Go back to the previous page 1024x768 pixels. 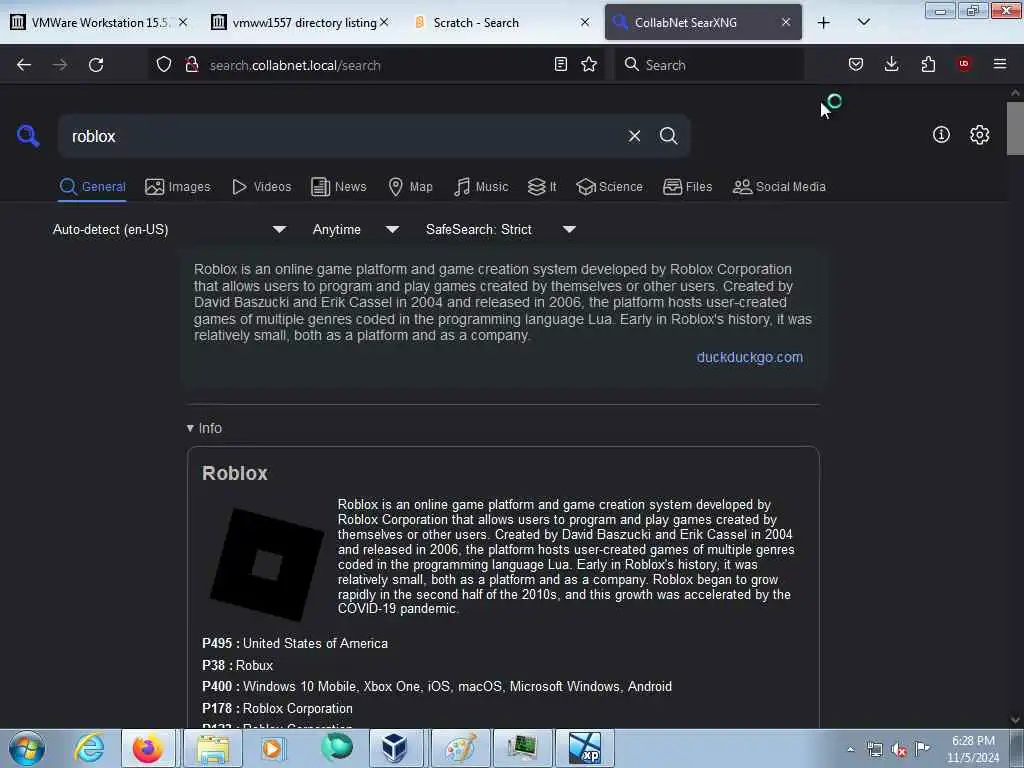pos(24,65)
